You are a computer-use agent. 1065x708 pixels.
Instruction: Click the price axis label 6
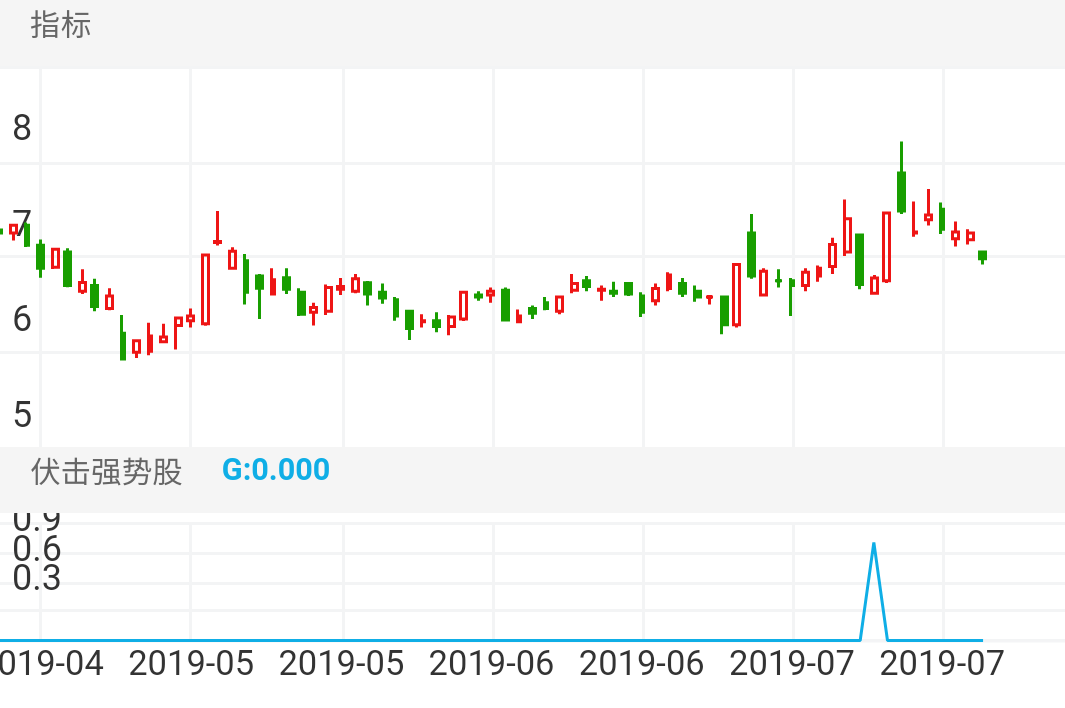(22, 319)
